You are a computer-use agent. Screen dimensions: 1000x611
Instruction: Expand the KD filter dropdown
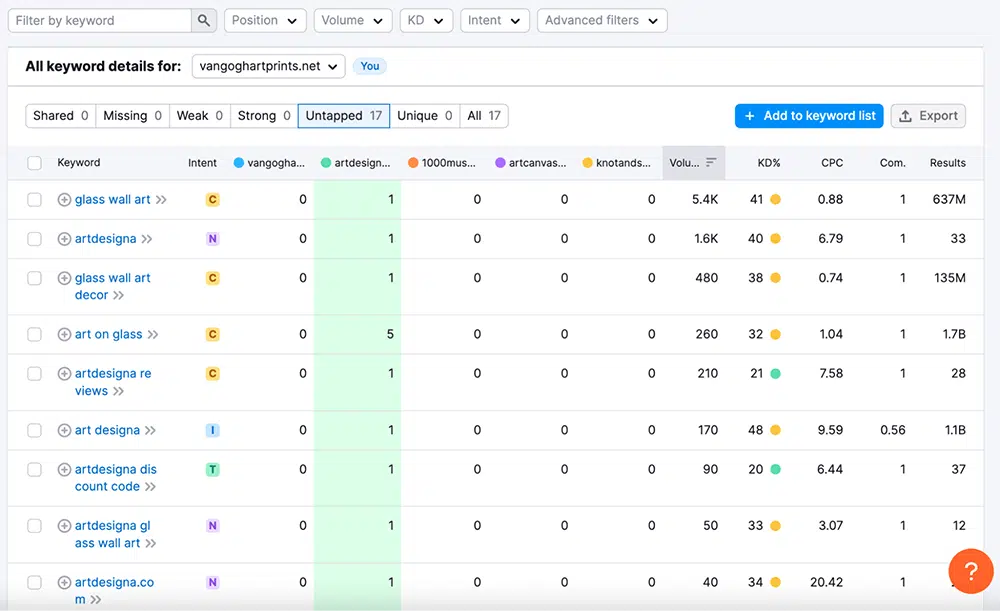(426, 20)
